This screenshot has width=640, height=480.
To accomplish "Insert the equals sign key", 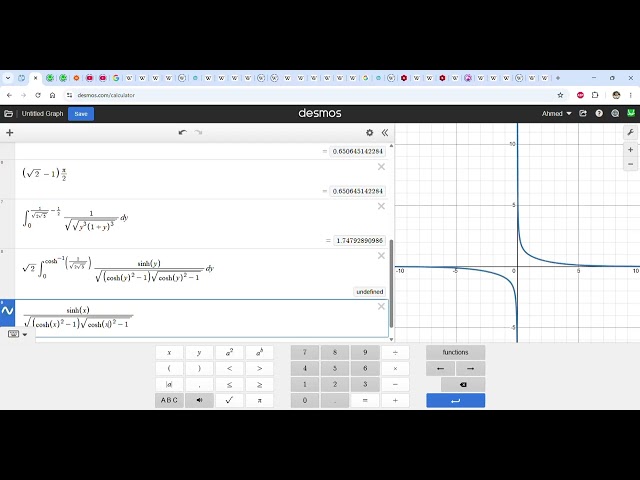I will coord(365,400).
